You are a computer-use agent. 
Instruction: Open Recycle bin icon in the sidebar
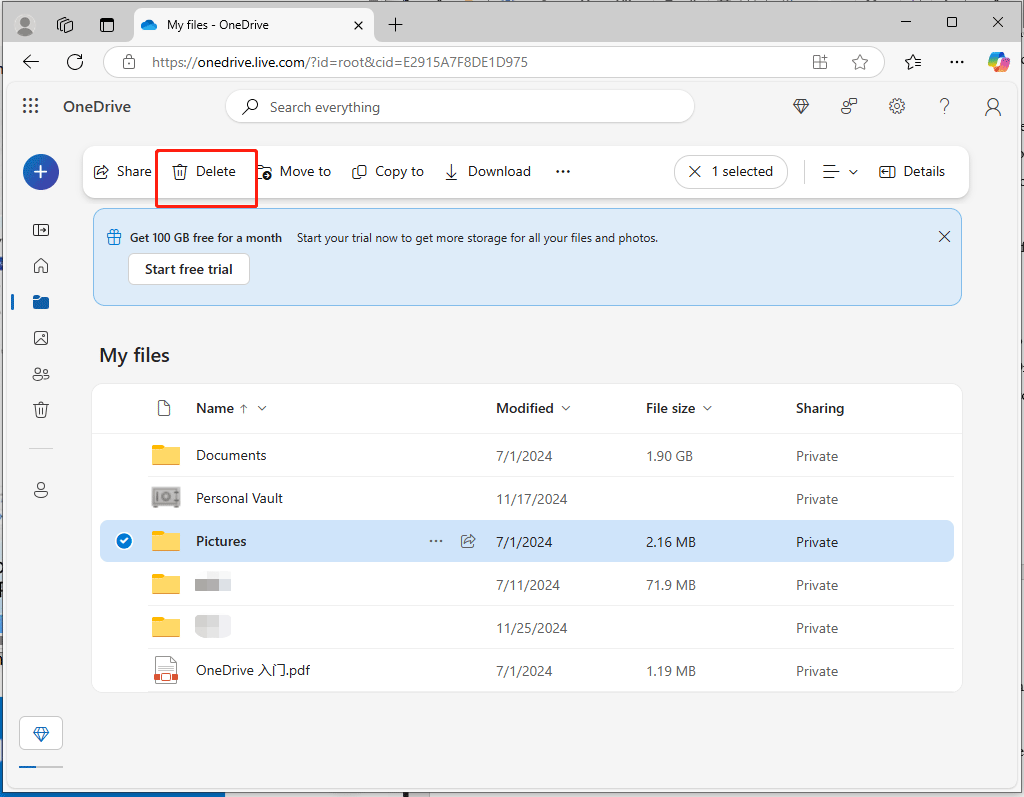[41, 410]
